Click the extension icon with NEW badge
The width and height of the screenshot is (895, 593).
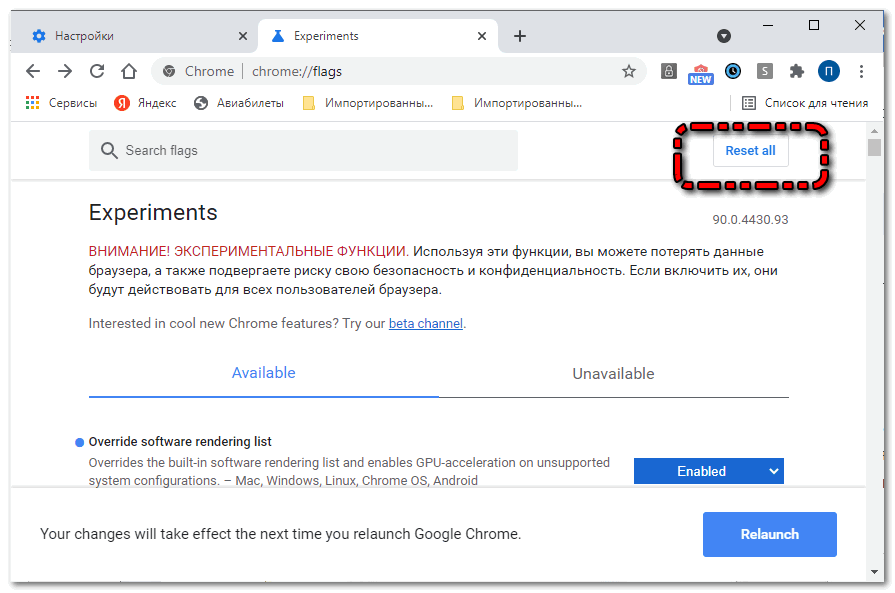[x=700, y=74]
